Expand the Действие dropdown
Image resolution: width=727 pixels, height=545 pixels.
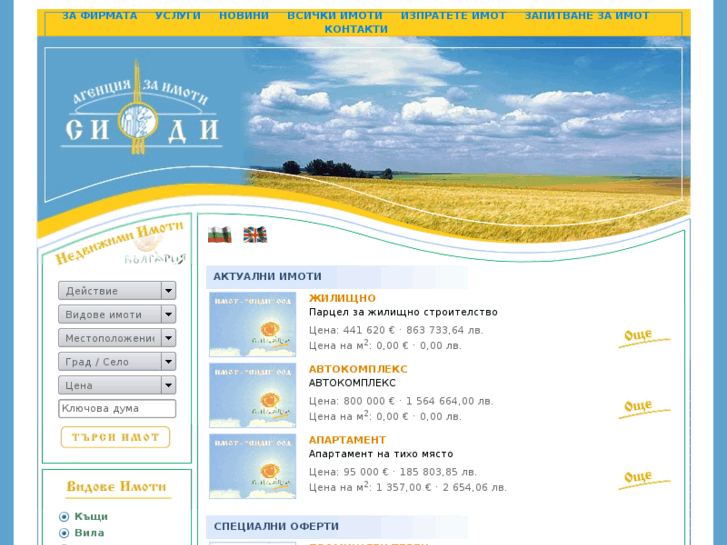[x=117, y=291]
